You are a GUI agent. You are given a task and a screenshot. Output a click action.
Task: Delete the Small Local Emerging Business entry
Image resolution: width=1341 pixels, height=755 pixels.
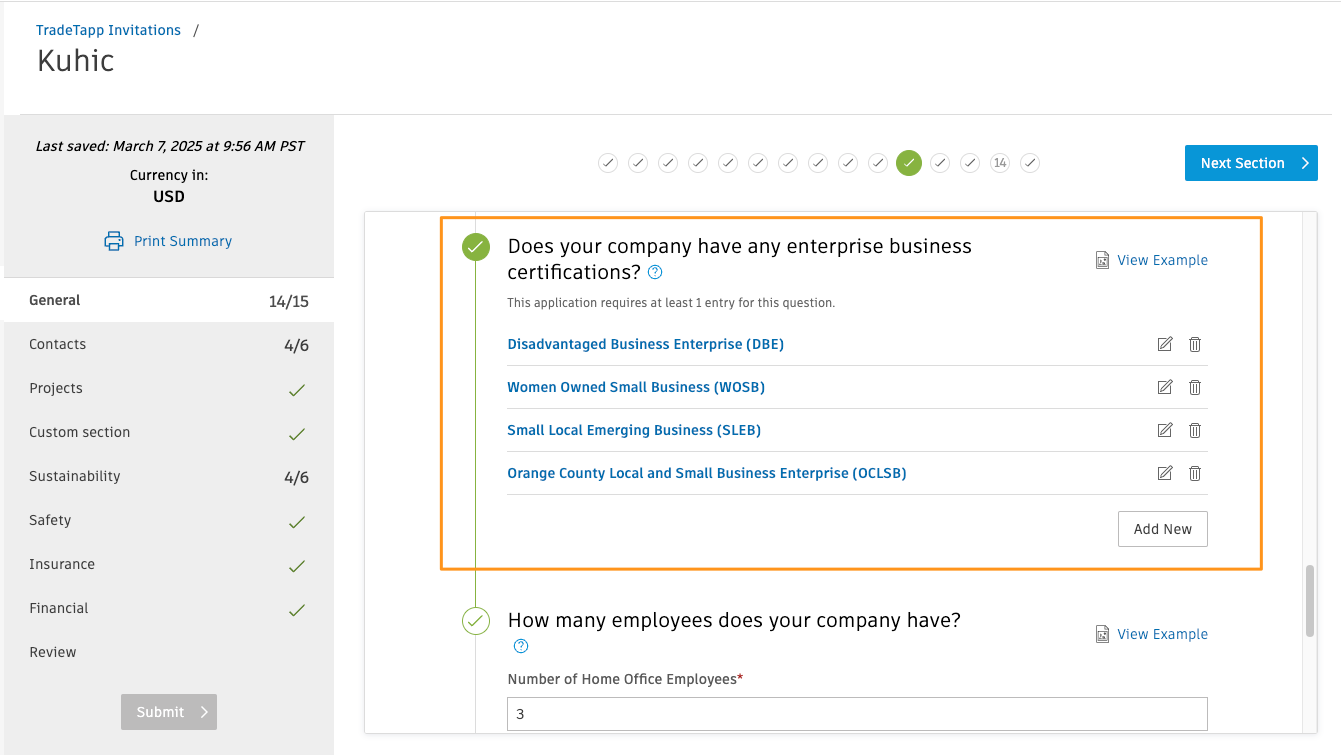1194,430
